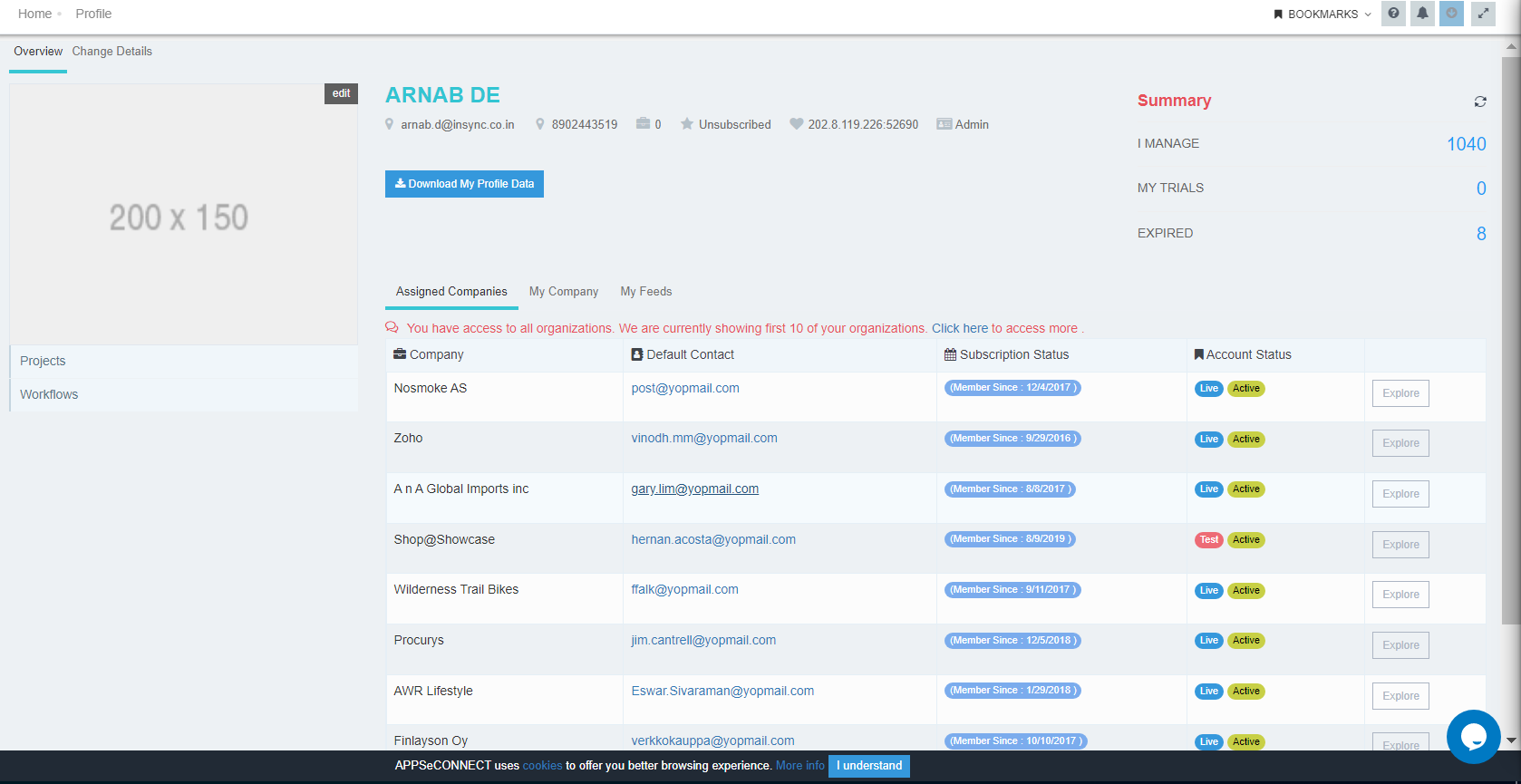Open ffalk@yopmail.com contact link
Viewport: 1521px width, 784px height.
pos(684,589)
